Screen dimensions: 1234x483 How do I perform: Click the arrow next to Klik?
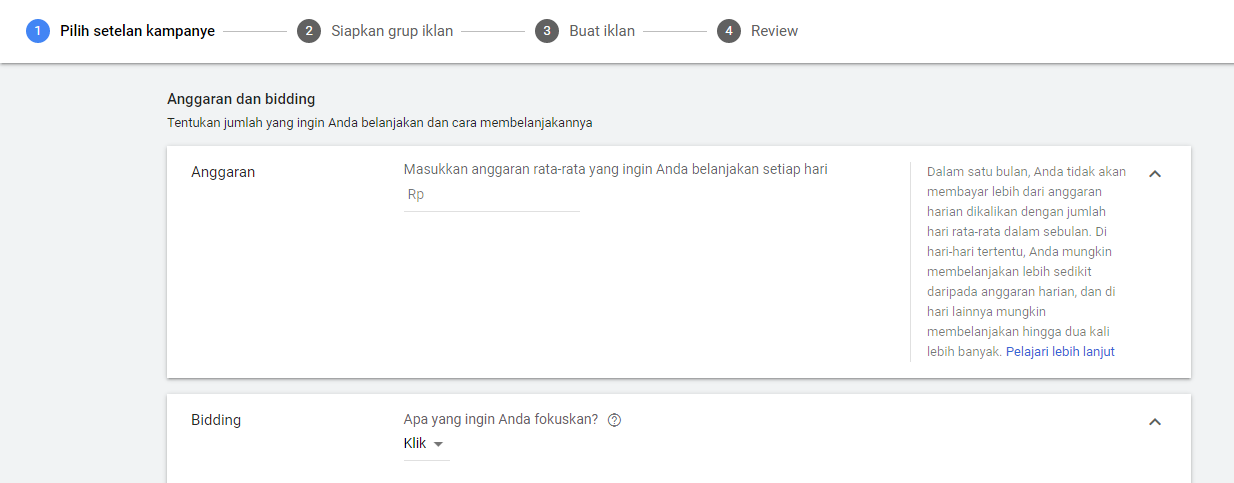438,444
